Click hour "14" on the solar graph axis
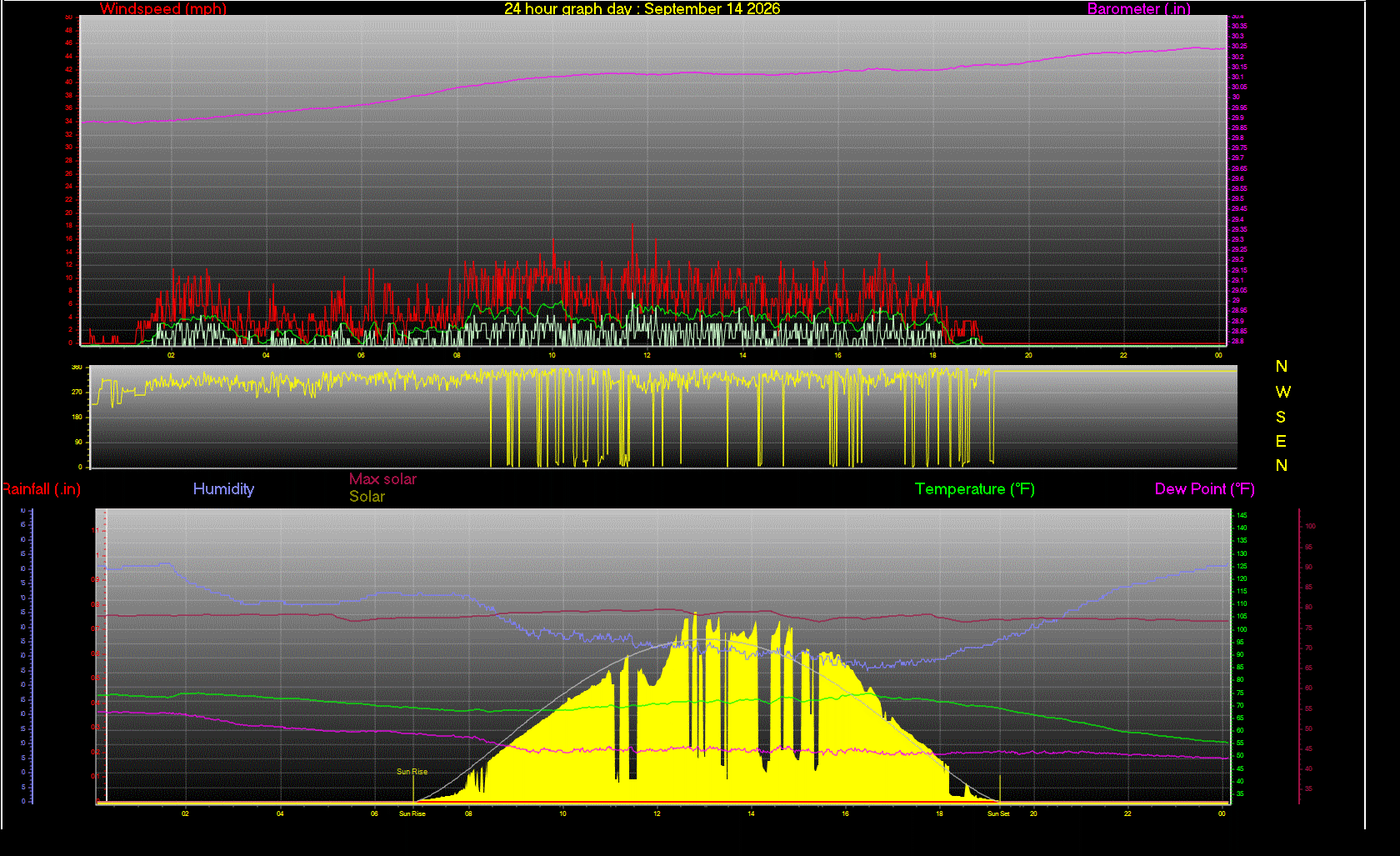This screenshot has width=1400, height=856. 751,813
